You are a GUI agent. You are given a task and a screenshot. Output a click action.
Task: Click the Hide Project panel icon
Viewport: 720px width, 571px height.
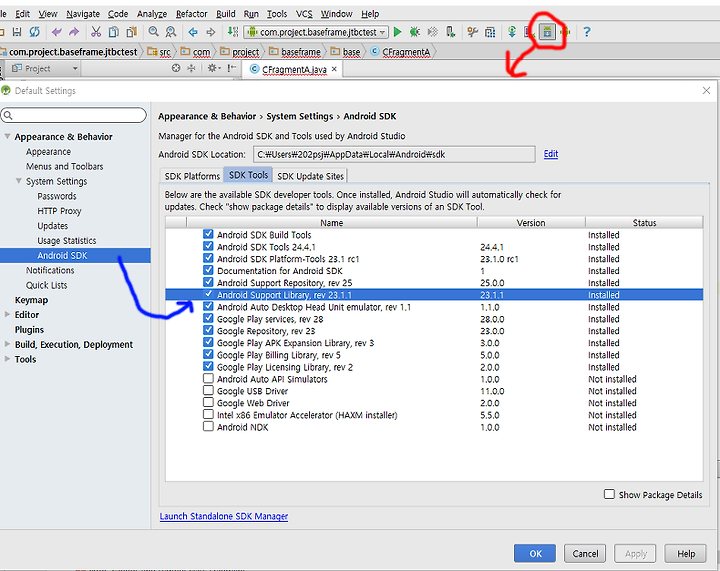click(232, 68)
